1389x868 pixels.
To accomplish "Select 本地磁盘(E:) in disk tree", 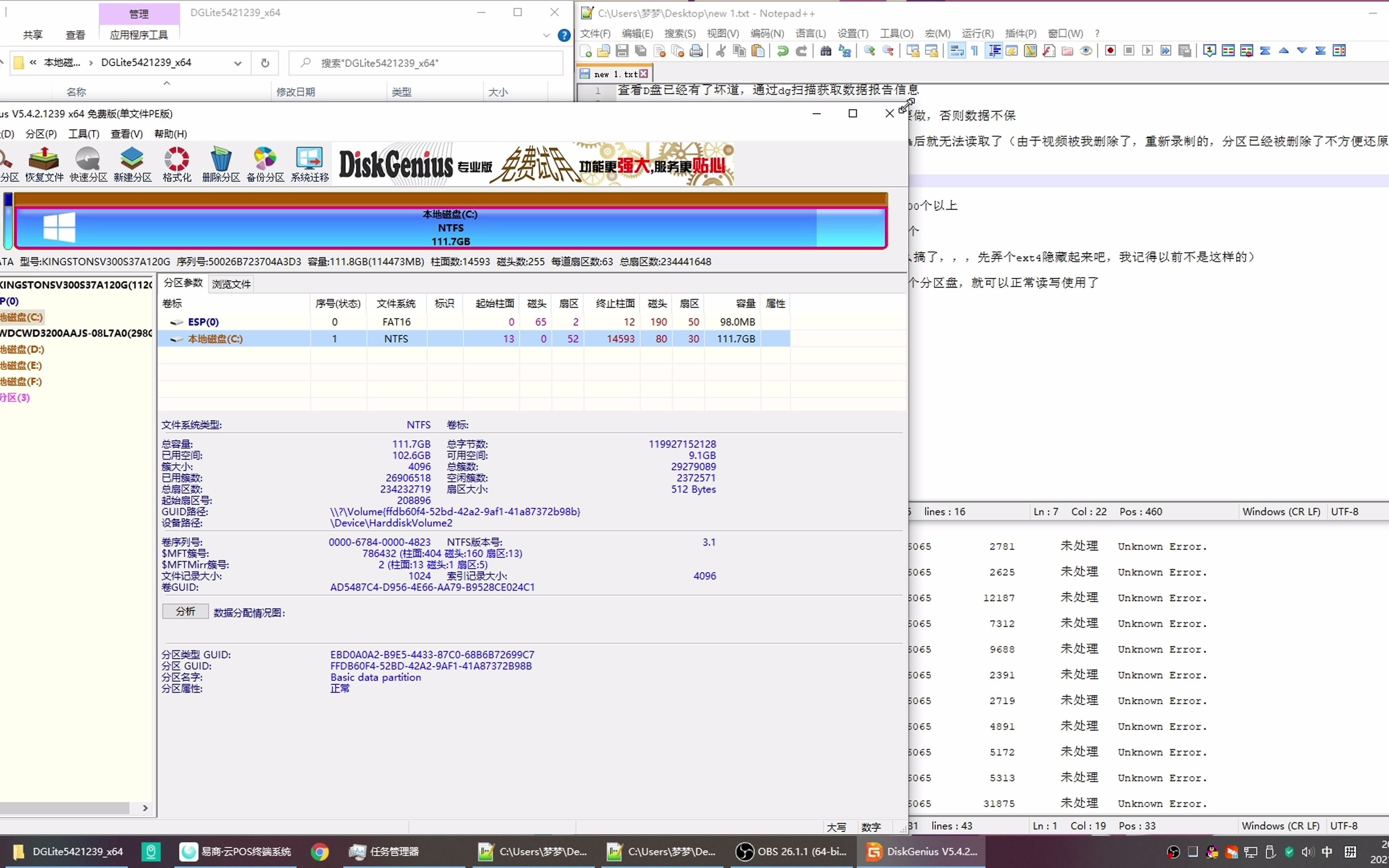I will click(21, 365).
